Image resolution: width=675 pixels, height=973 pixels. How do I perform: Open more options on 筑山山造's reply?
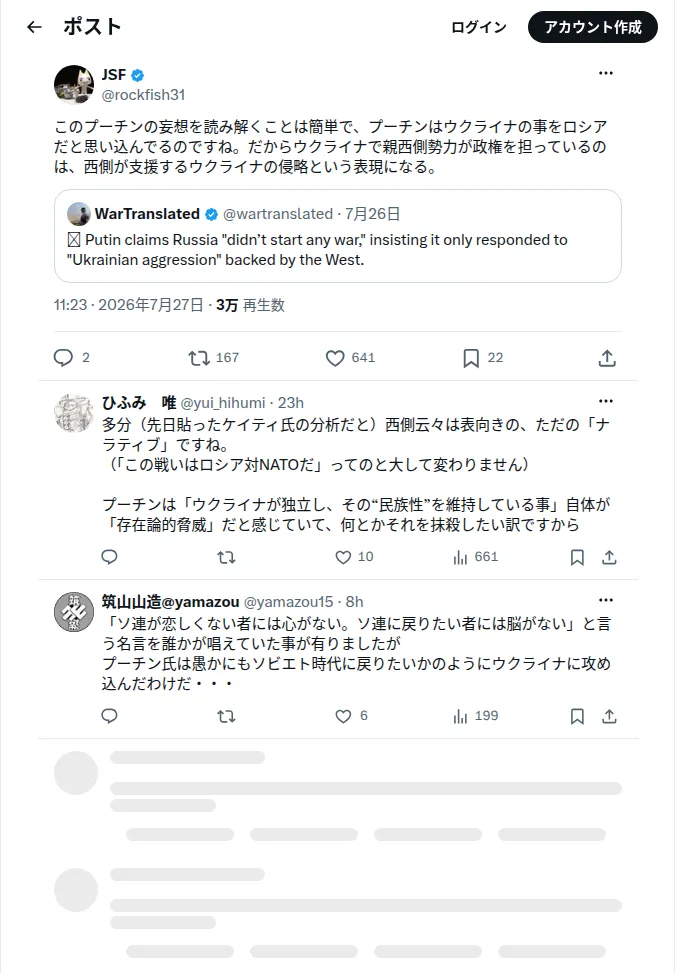606,600
